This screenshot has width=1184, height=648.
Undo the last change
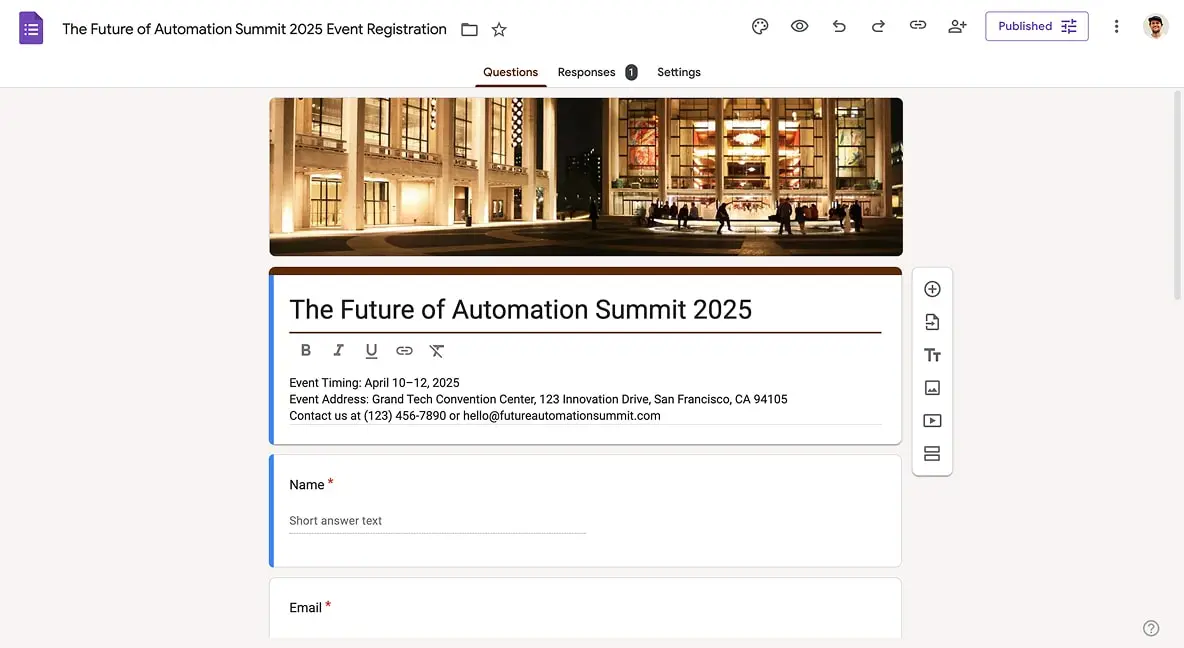(x=839, y=26)
